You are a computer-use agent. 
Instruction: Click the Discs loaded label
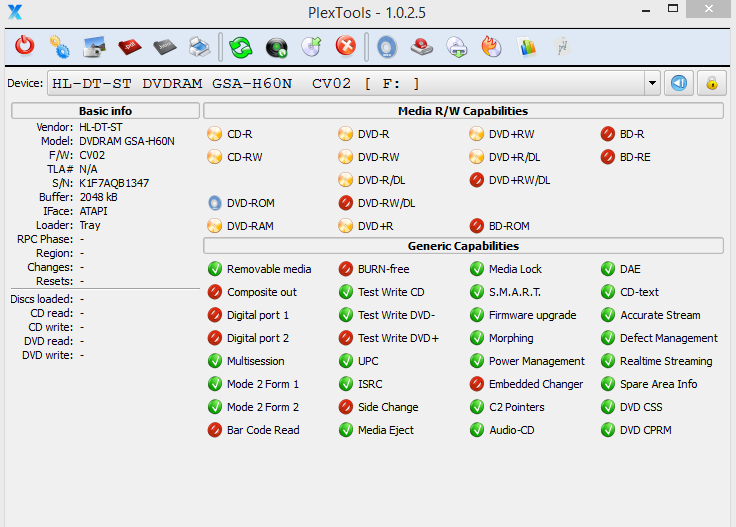pyautogui.click(x=42, y=299)
